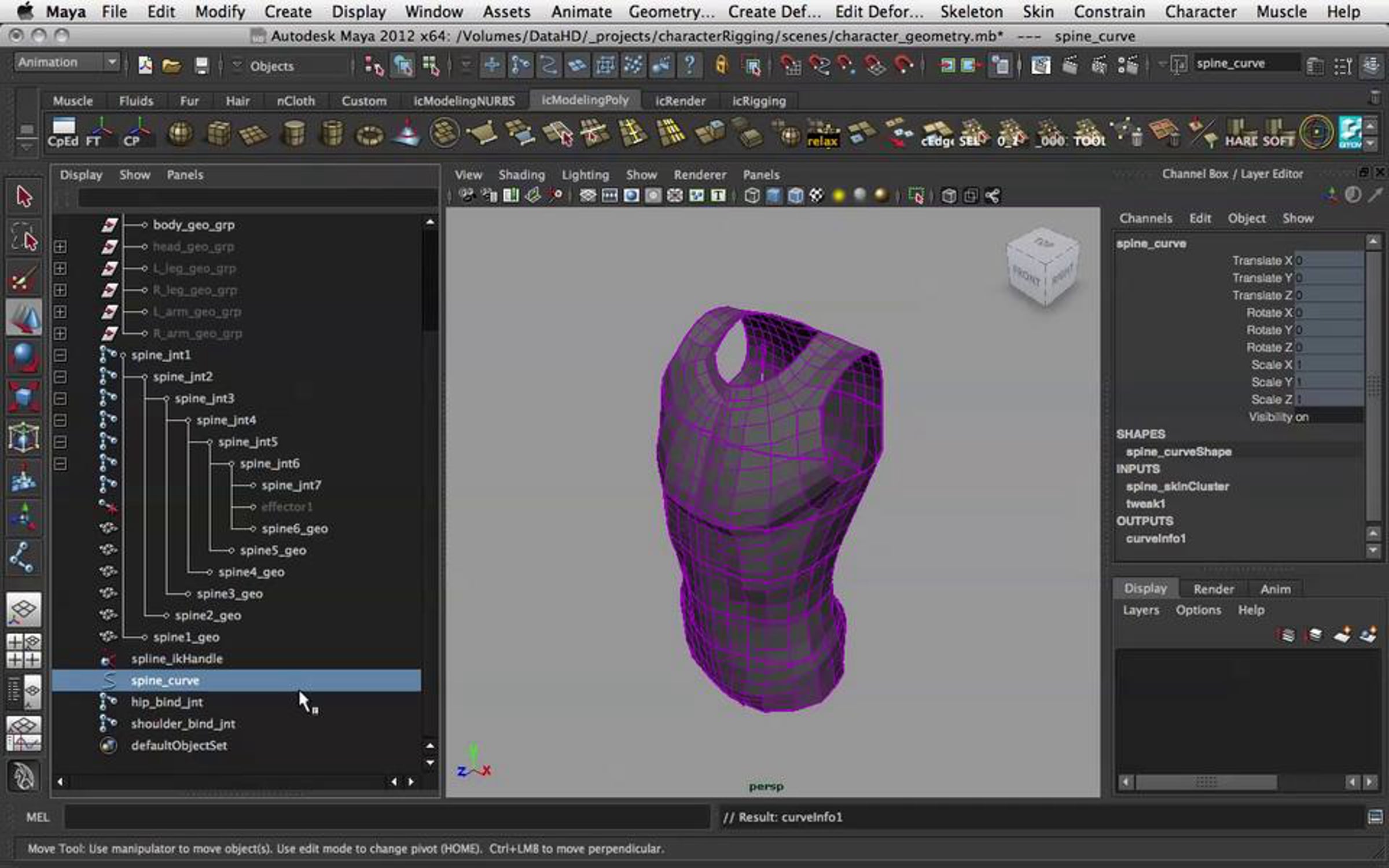Viewport: 1389px width, 868px height.
Task: Open the scene file folder icon
Action: 172,66
